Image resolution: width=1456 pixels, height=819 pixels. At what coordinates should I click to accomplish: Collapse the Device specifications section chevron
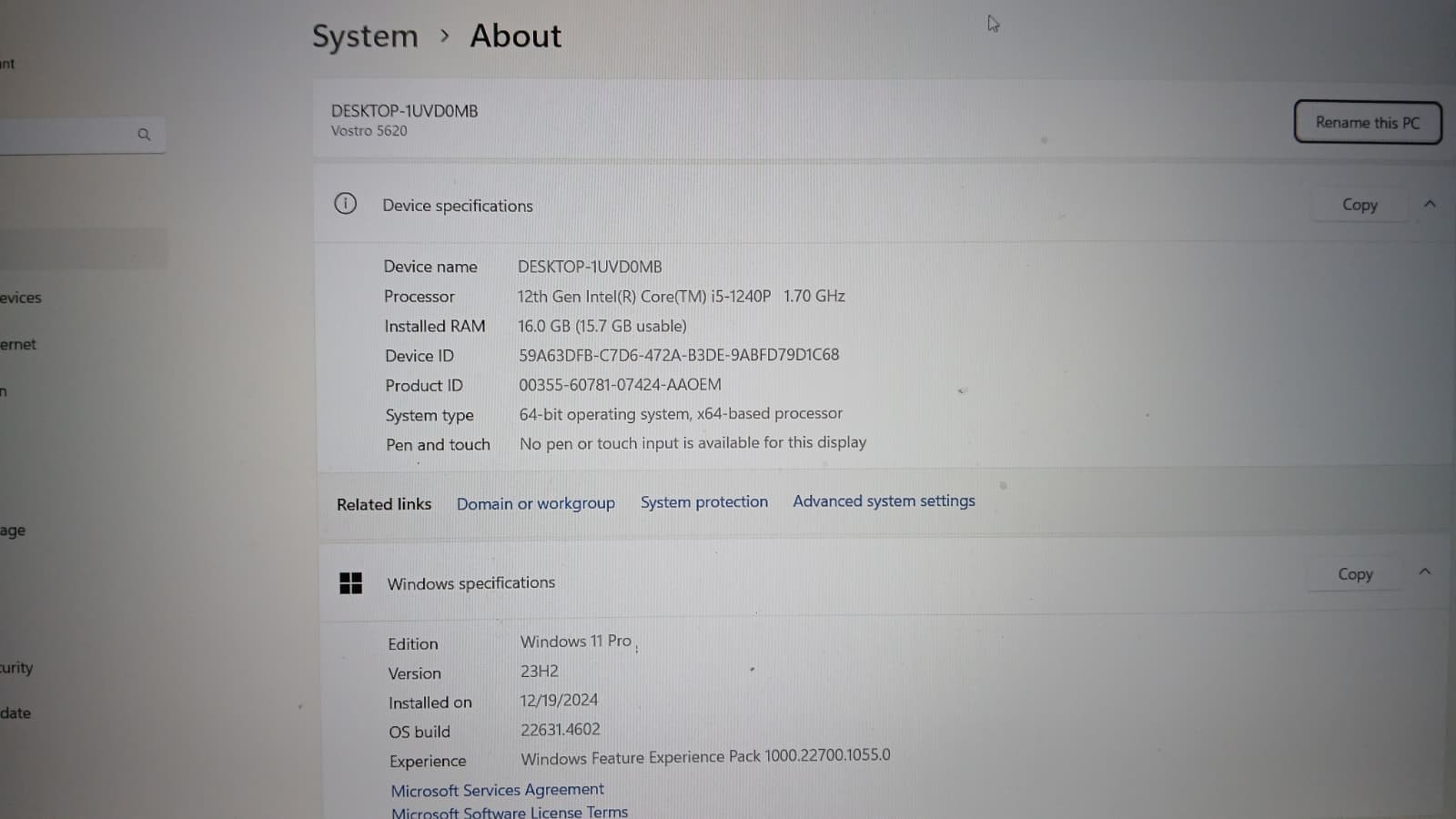point(1430,204)
